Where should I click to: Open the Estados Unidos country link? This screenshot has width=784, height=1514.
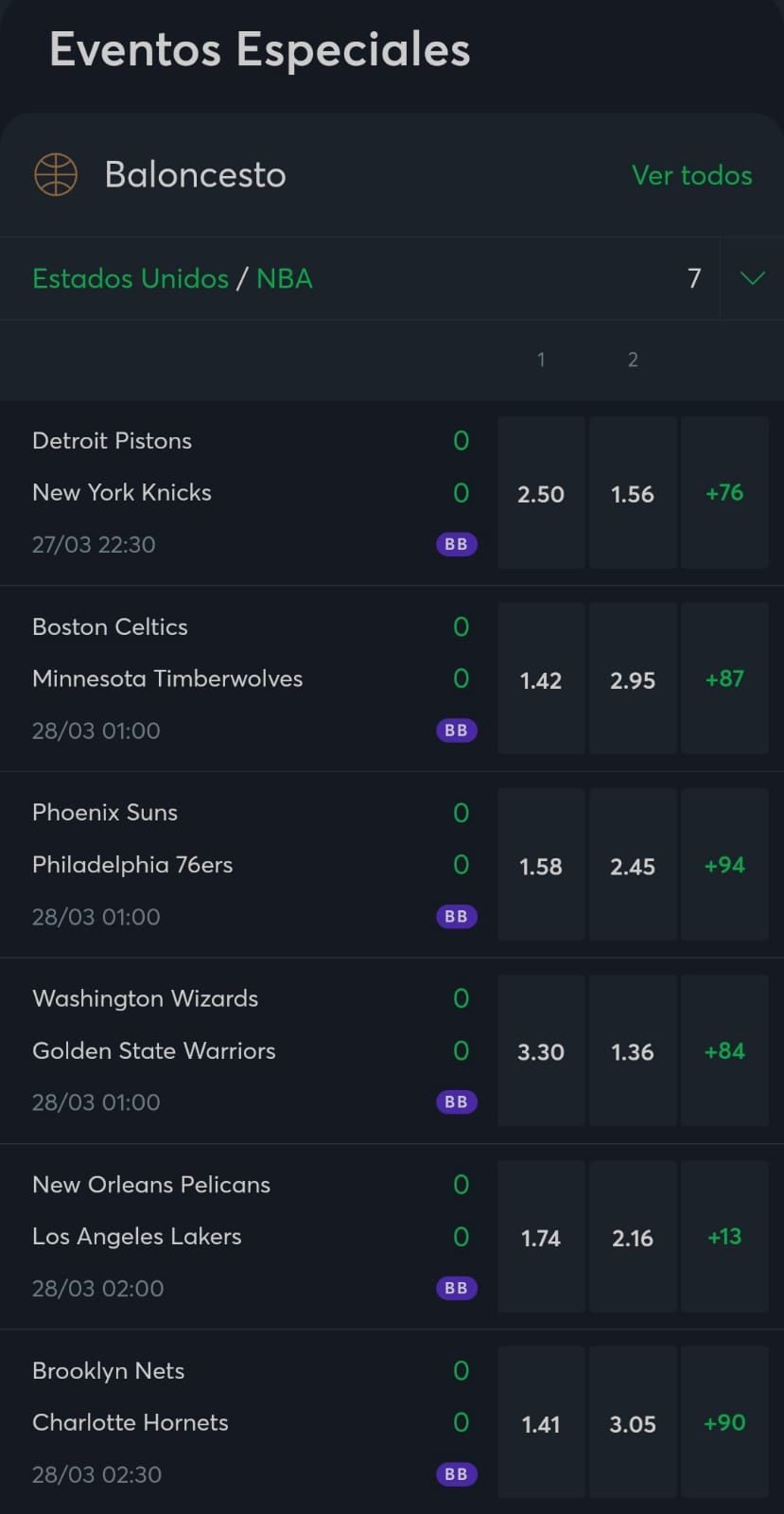tap(131, 278)
